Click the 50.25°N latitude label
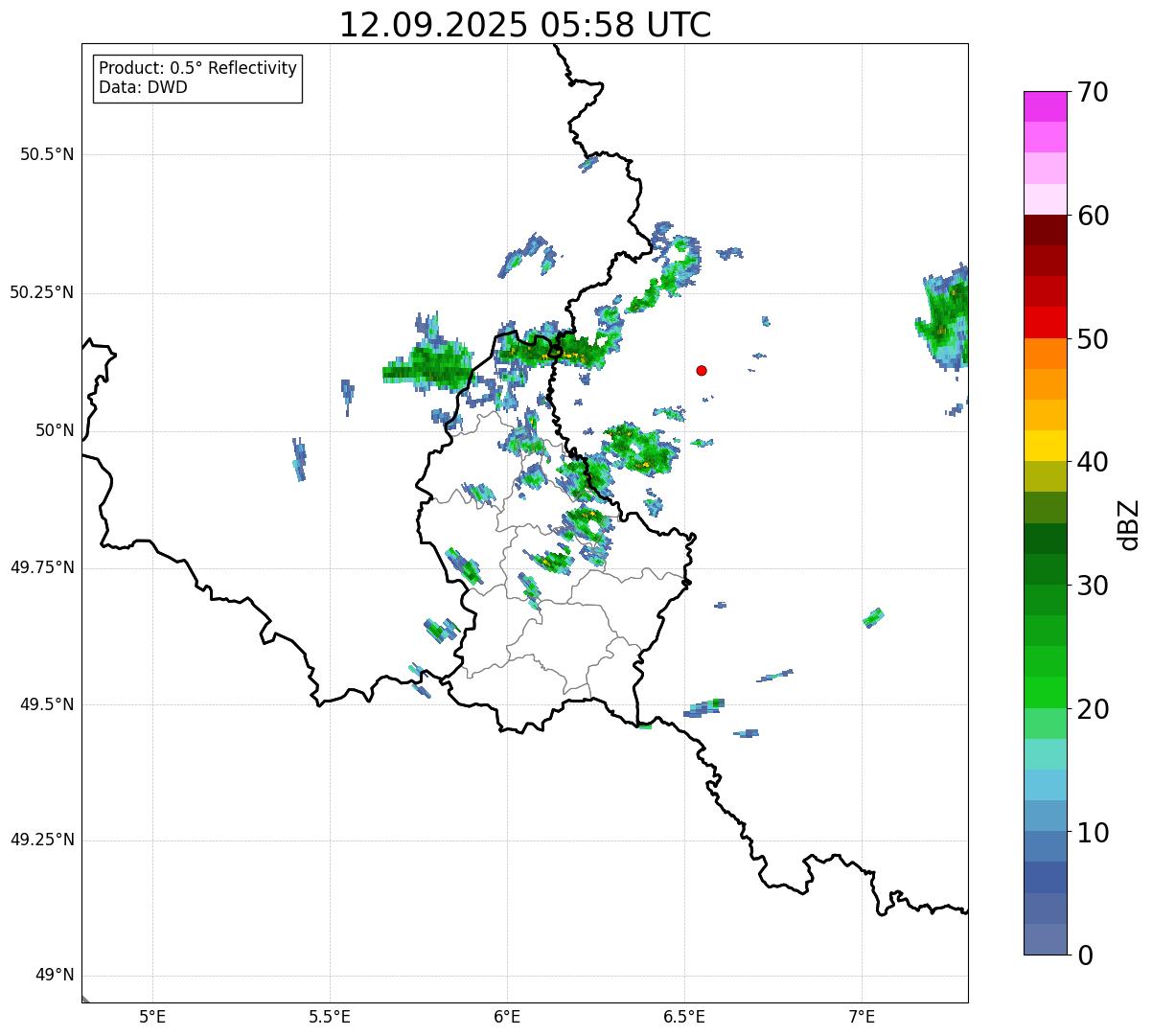Image resolution: width=1152 pixels, height=1036 pixels. [x=41, y=292]
